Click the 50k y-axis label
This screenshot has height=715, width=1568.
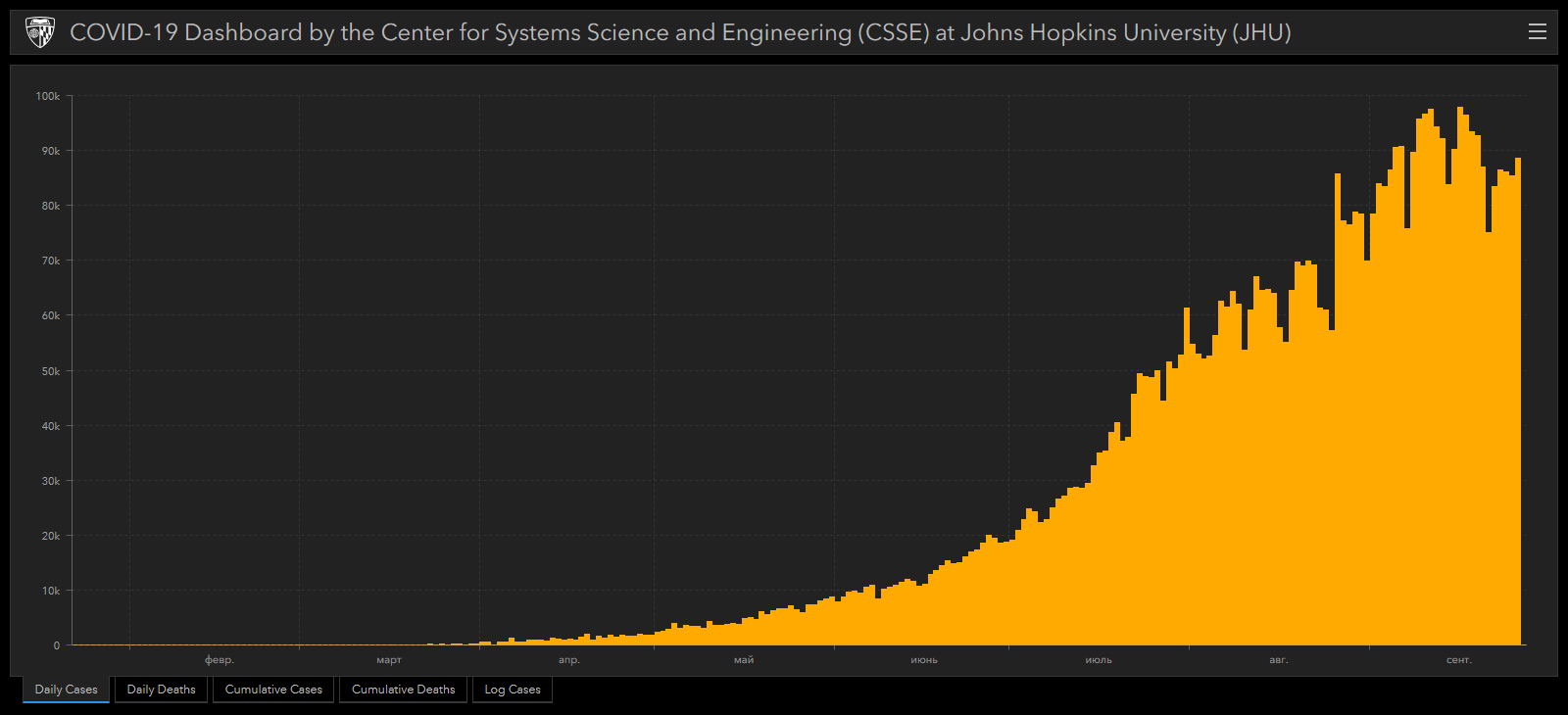(x=50, y=371)
